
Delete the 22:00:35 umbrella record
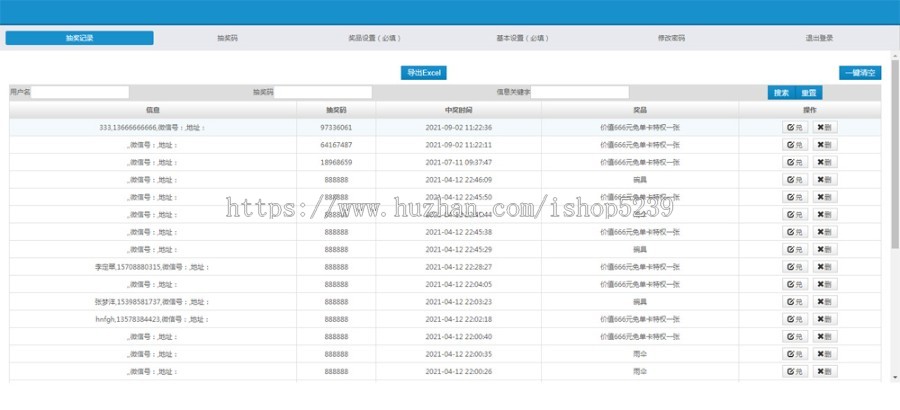point(825,354)
